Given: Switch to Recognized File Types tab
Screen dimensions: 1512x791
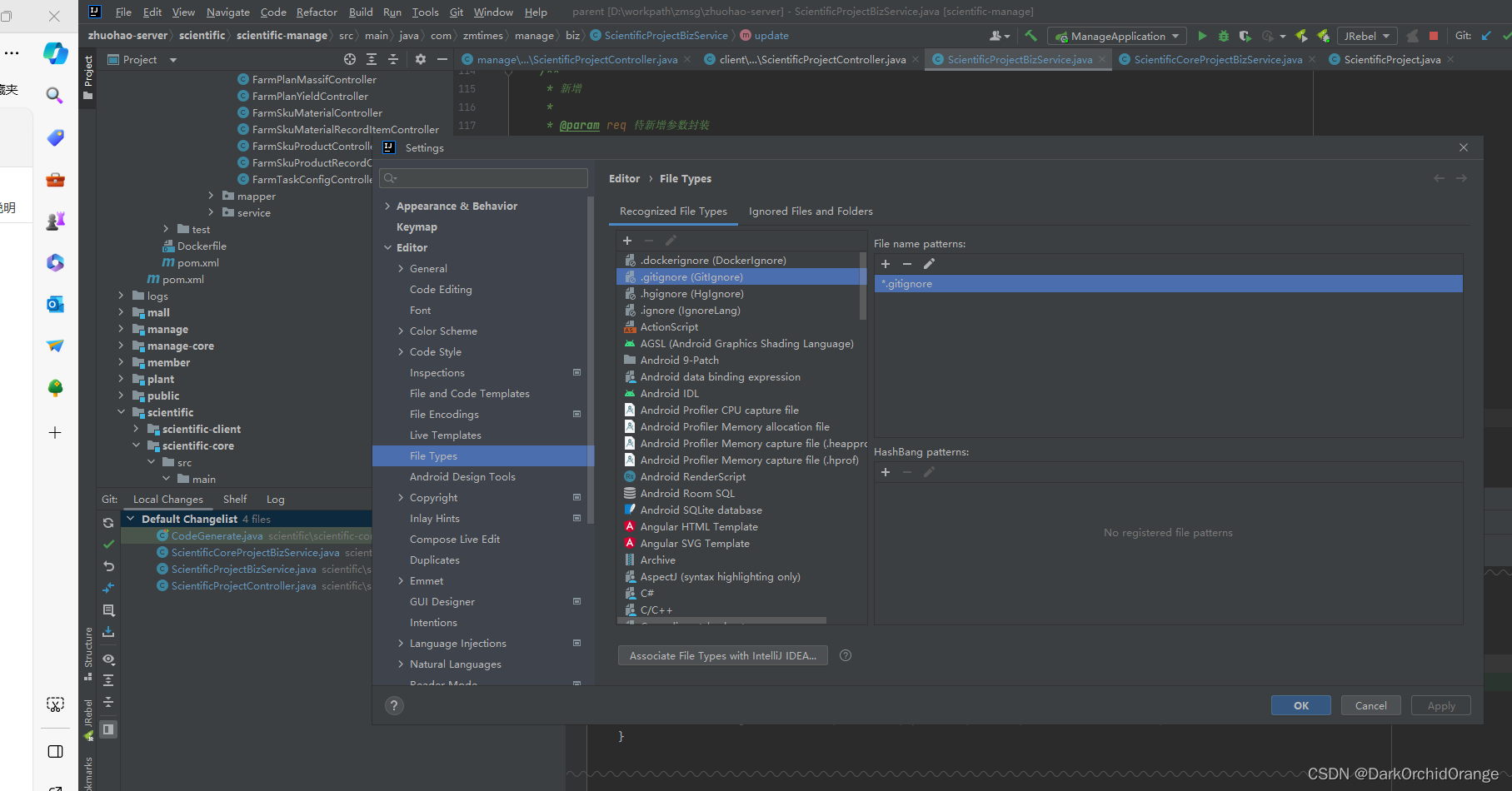Looking at the screenshot, I should tap(673, 211).
